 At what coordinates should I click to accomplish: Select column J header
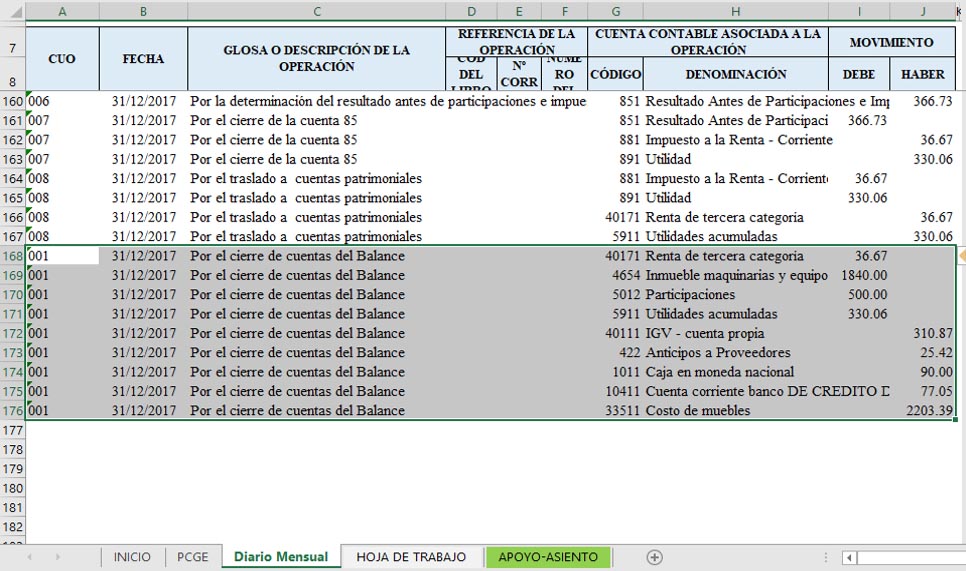pyautogui.click(x=922, y=11)
